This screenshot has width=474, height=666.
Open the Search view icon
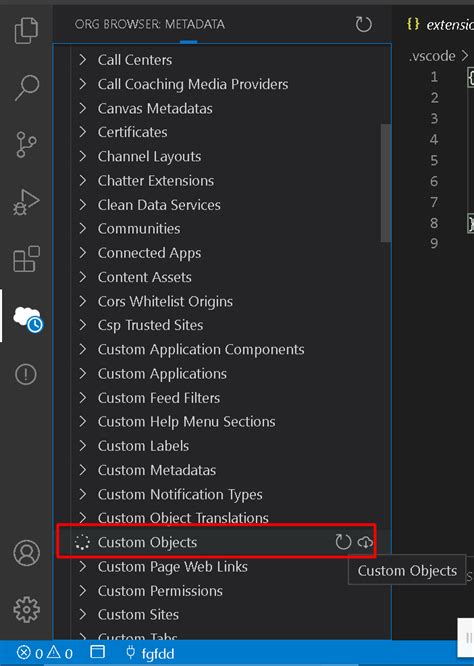[26, 87]
